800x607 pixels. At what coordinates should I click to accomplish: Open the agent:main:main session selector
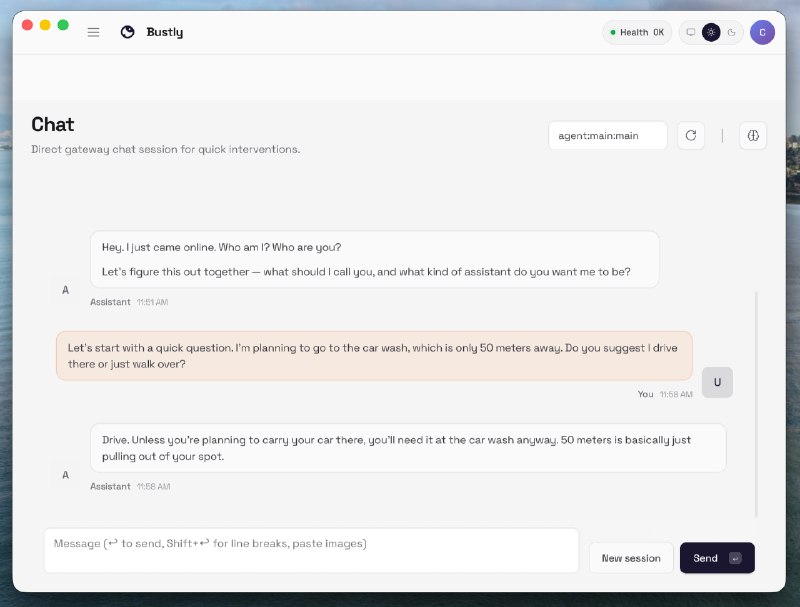click(x=607, y=136)
